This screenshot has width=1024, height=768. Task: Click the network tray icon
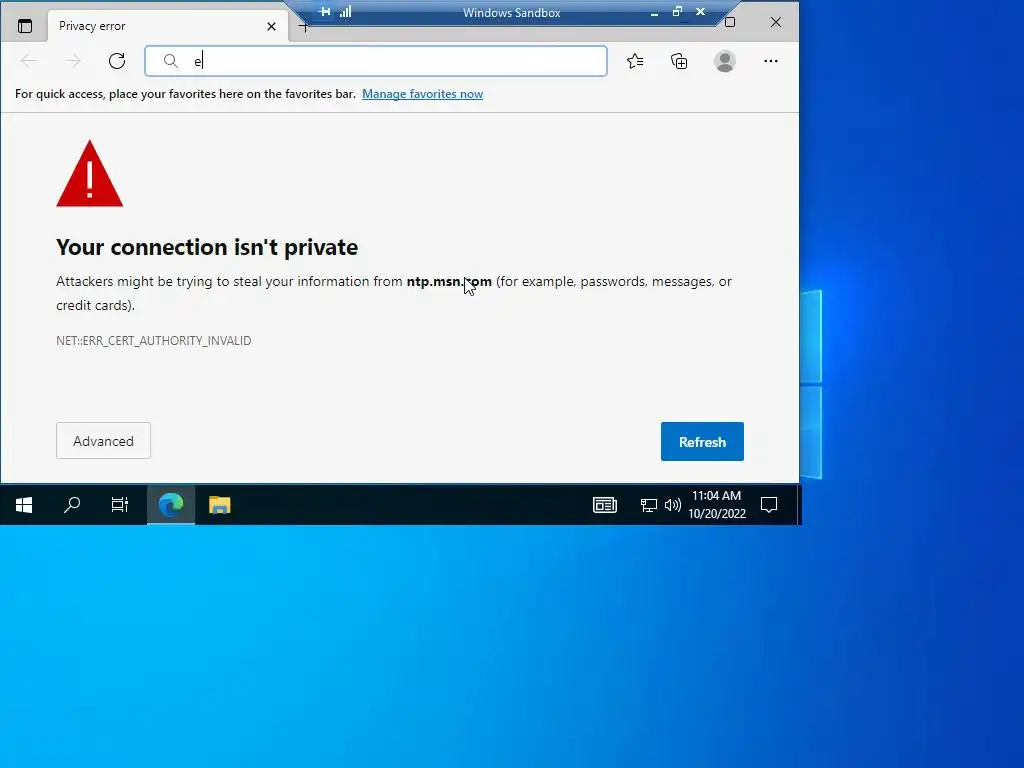click(648, 505)
